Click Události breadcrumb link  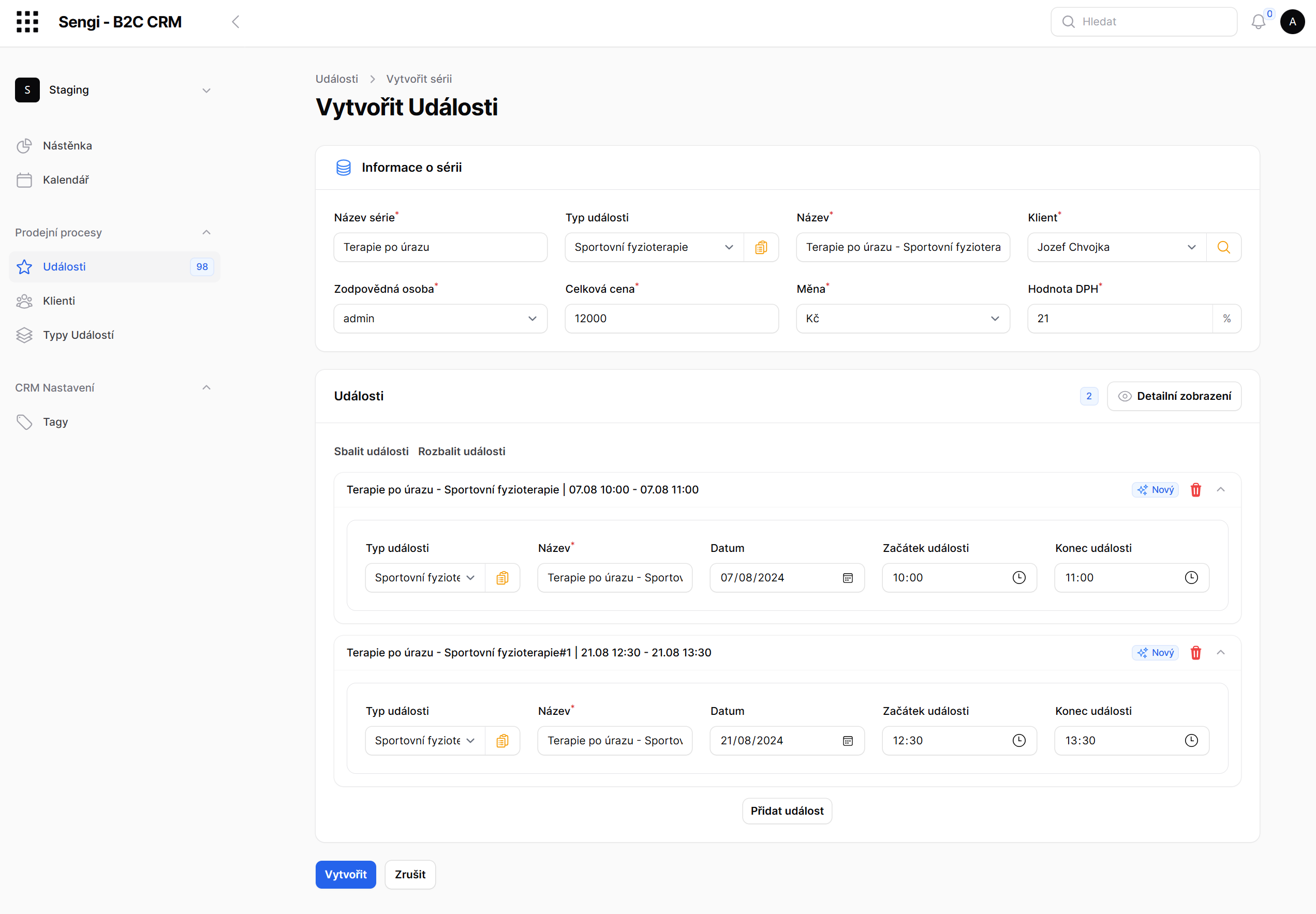point(337,79)
